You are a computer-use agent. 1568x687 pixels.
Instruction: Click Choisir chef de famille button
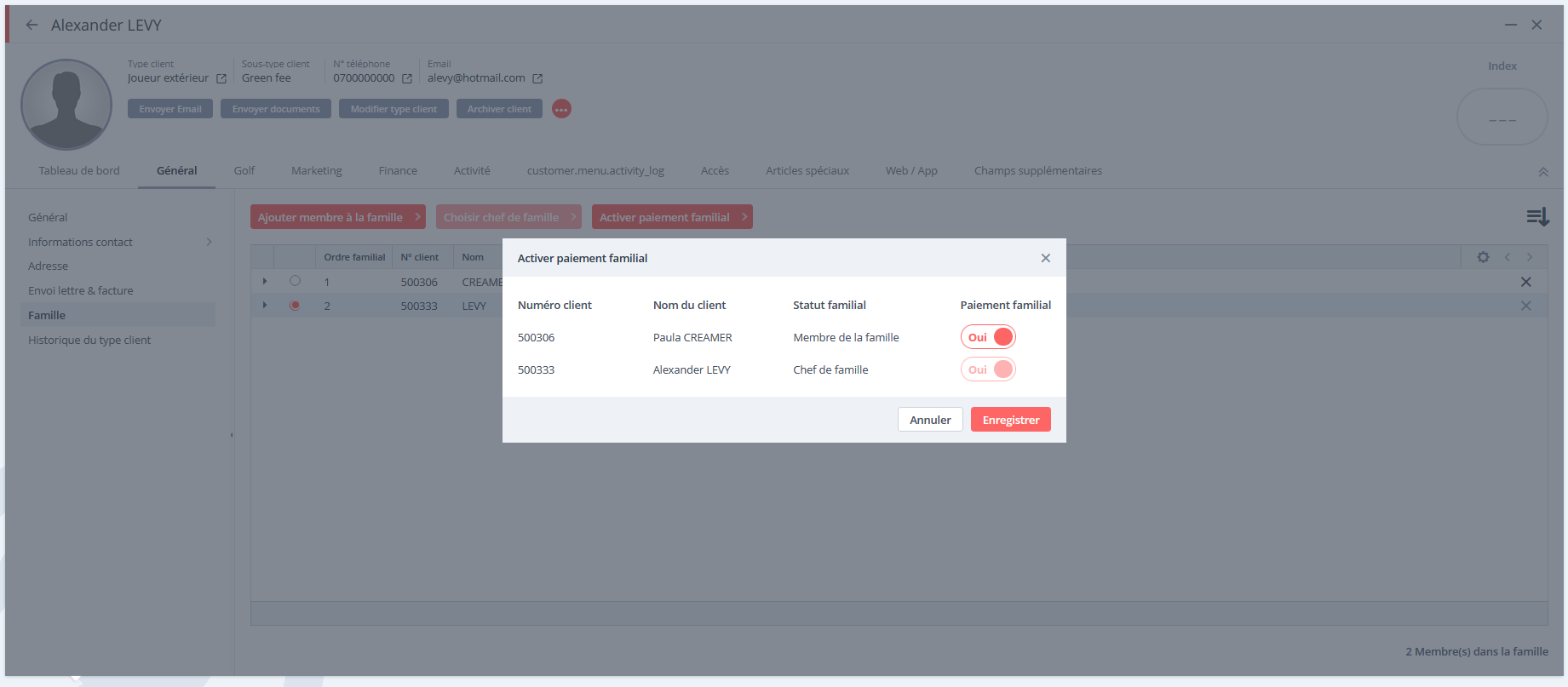(x=508, y=217)
